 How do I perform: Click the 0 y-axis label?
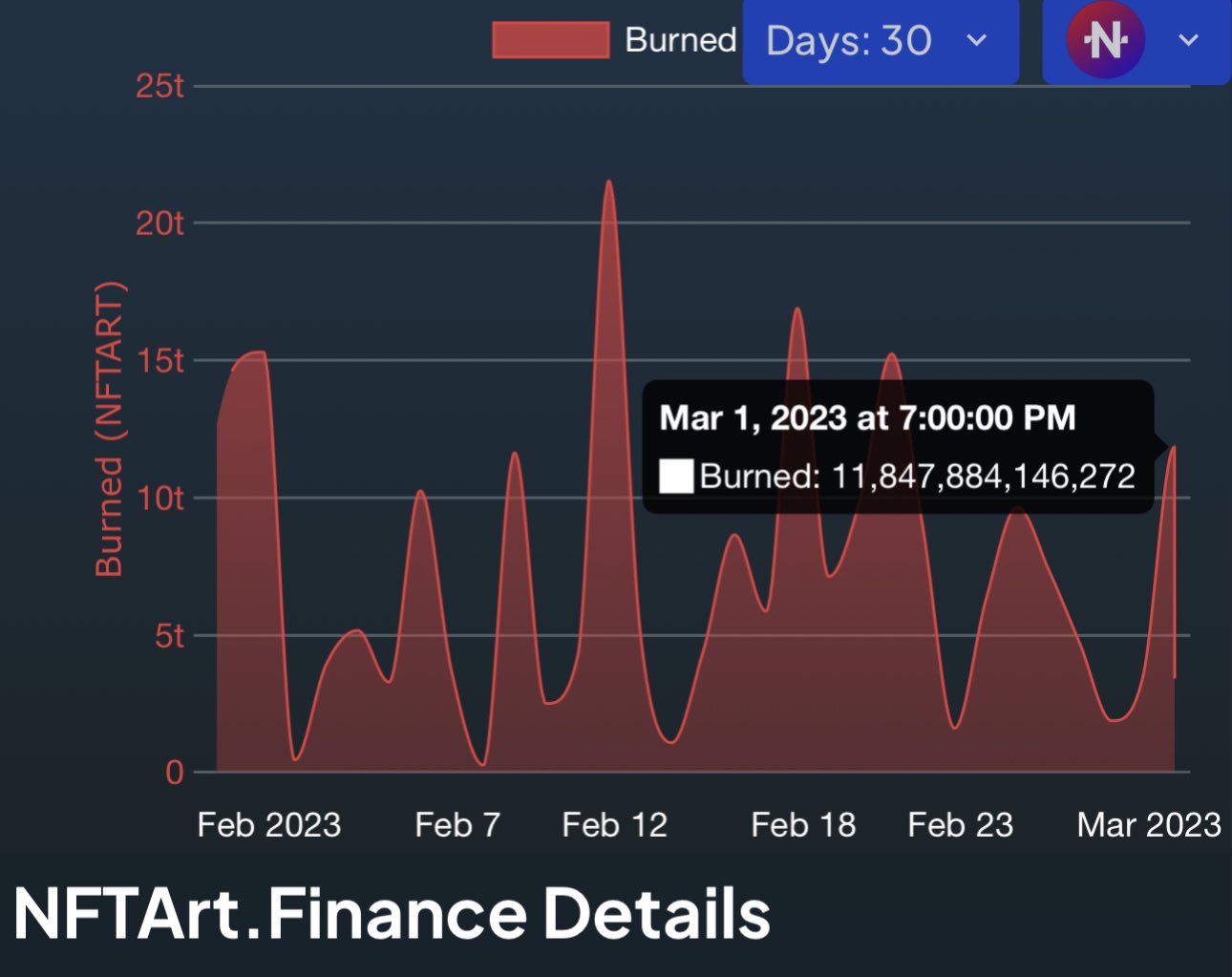(174, 772)
